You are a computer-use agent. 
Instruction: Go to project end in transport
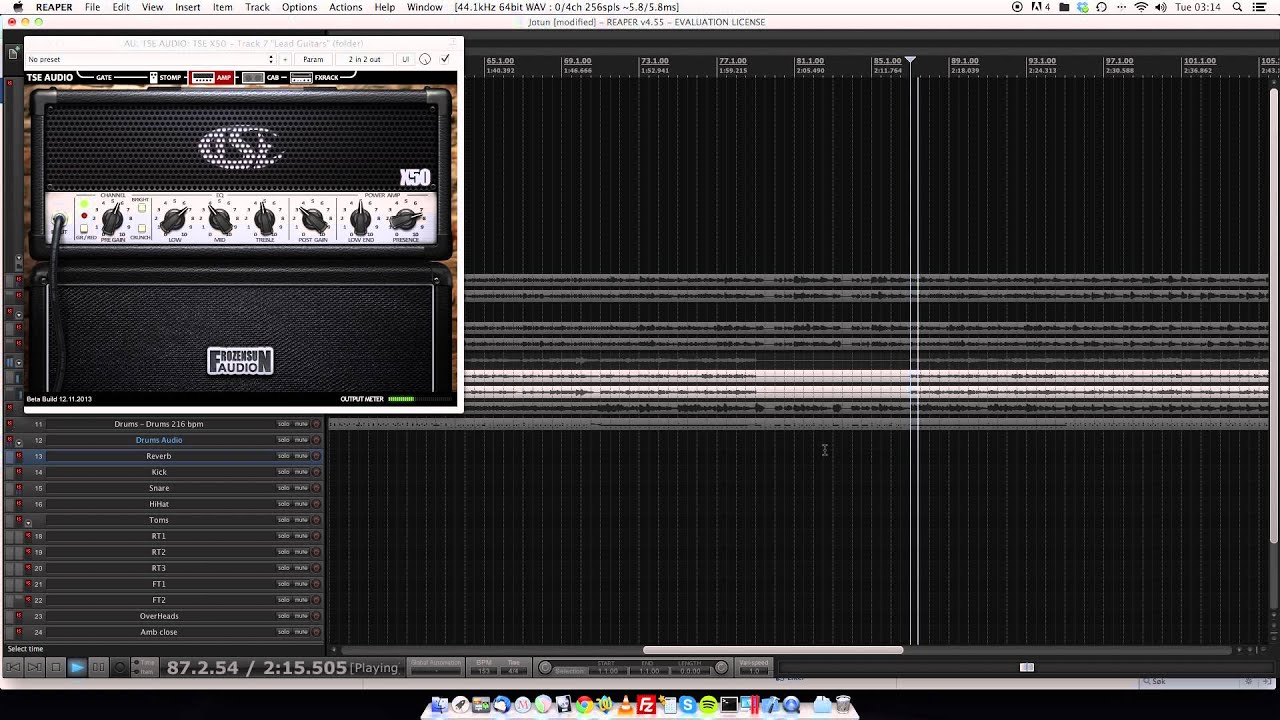coord(35,667)
